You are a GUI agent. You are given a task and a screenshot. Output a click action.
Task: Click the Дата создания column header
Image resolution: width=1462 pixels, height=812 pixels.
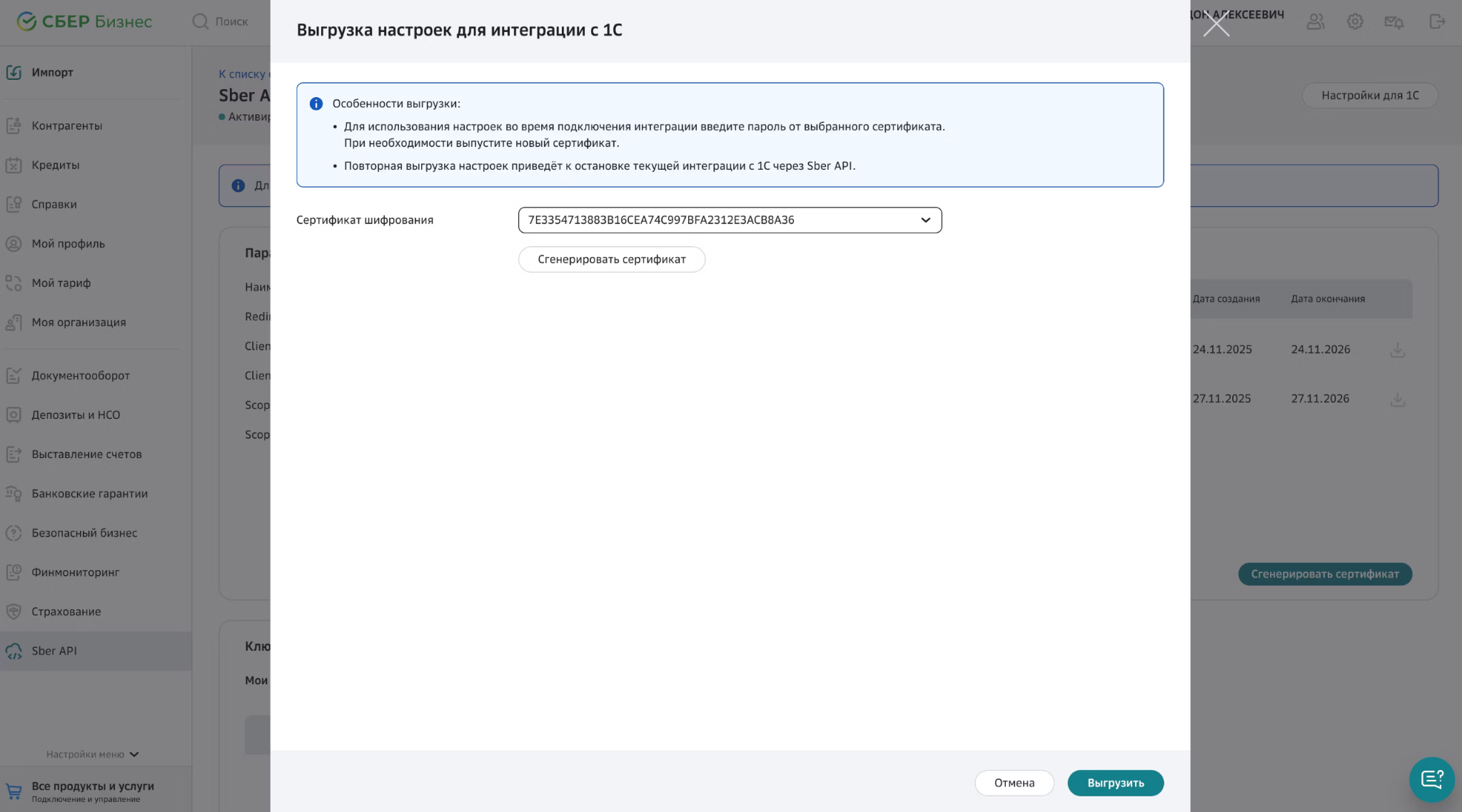tap(1226, 299)
